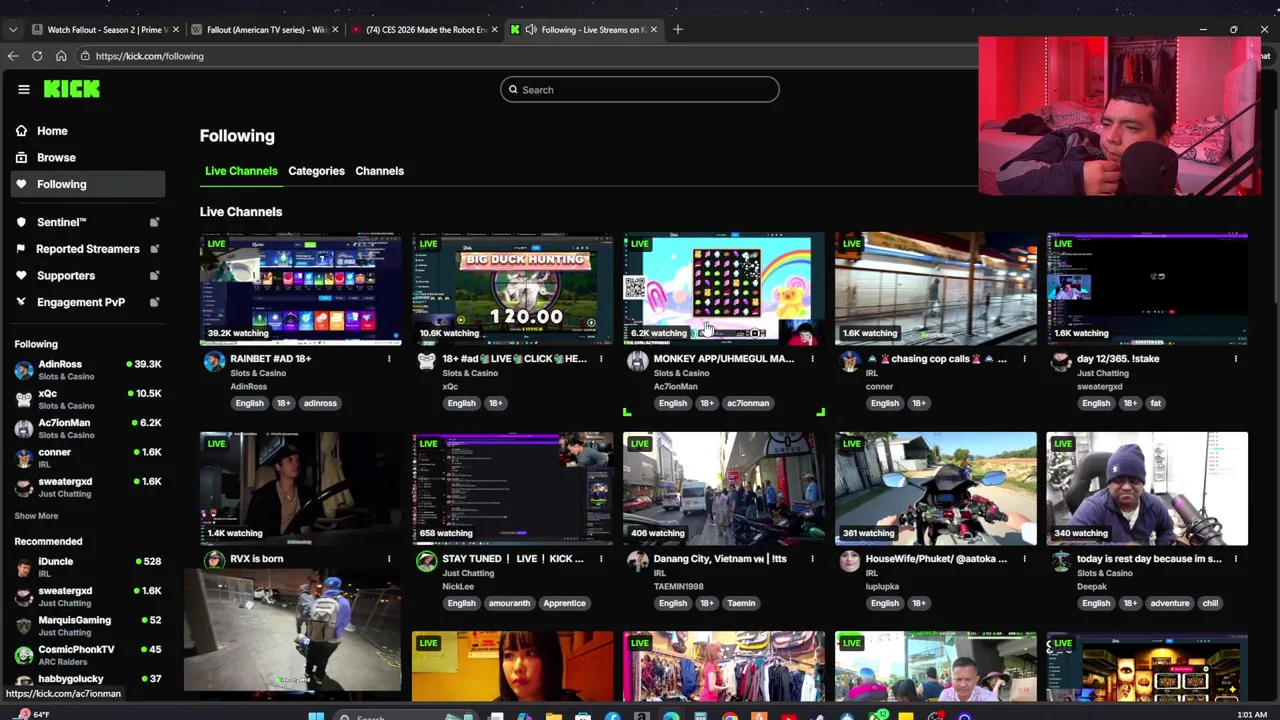Open browser home button
Screen dimensions: 1280x720
[x=61, y=56]
